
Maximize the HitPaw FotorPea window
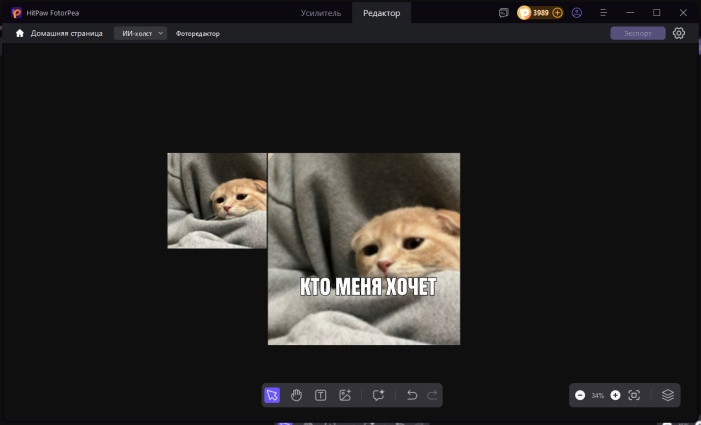point(657,13)
